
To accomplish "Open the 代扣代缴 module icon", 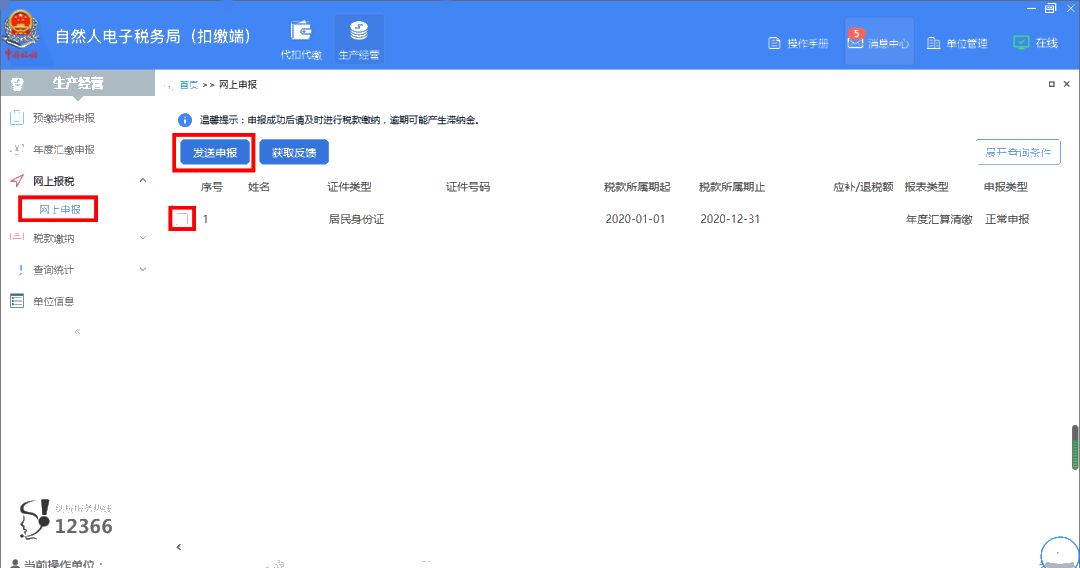I will click(x=301, y=40).
